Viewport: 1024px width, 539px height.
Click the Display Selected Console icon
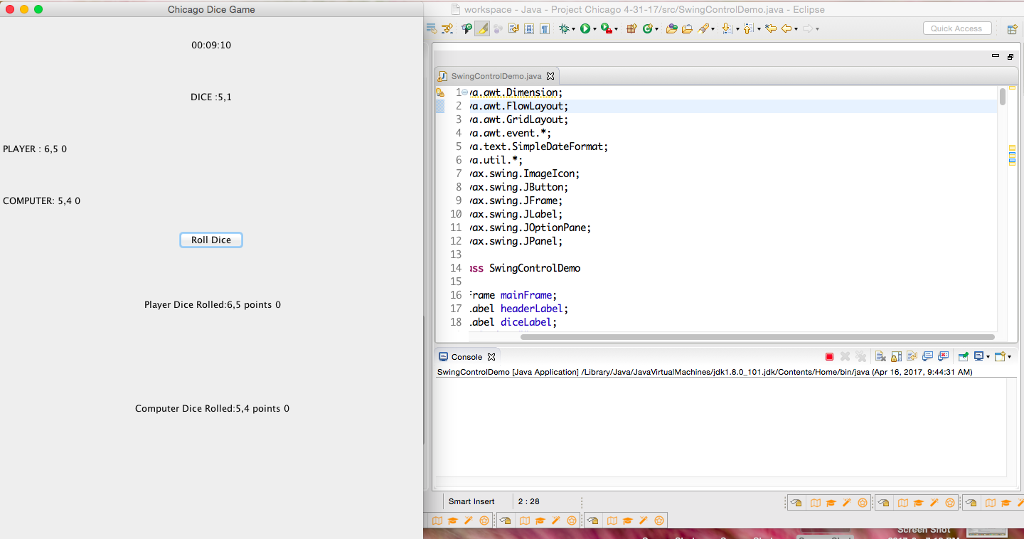[x=979, y=357]
